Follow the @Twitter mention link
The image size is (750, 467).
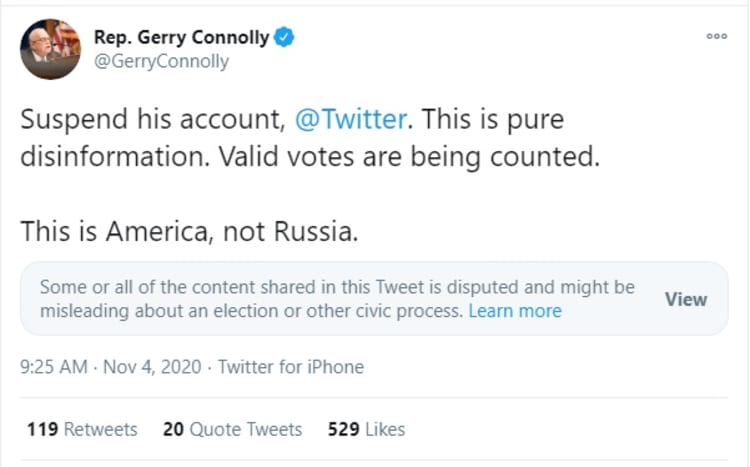tap(352, 120)
